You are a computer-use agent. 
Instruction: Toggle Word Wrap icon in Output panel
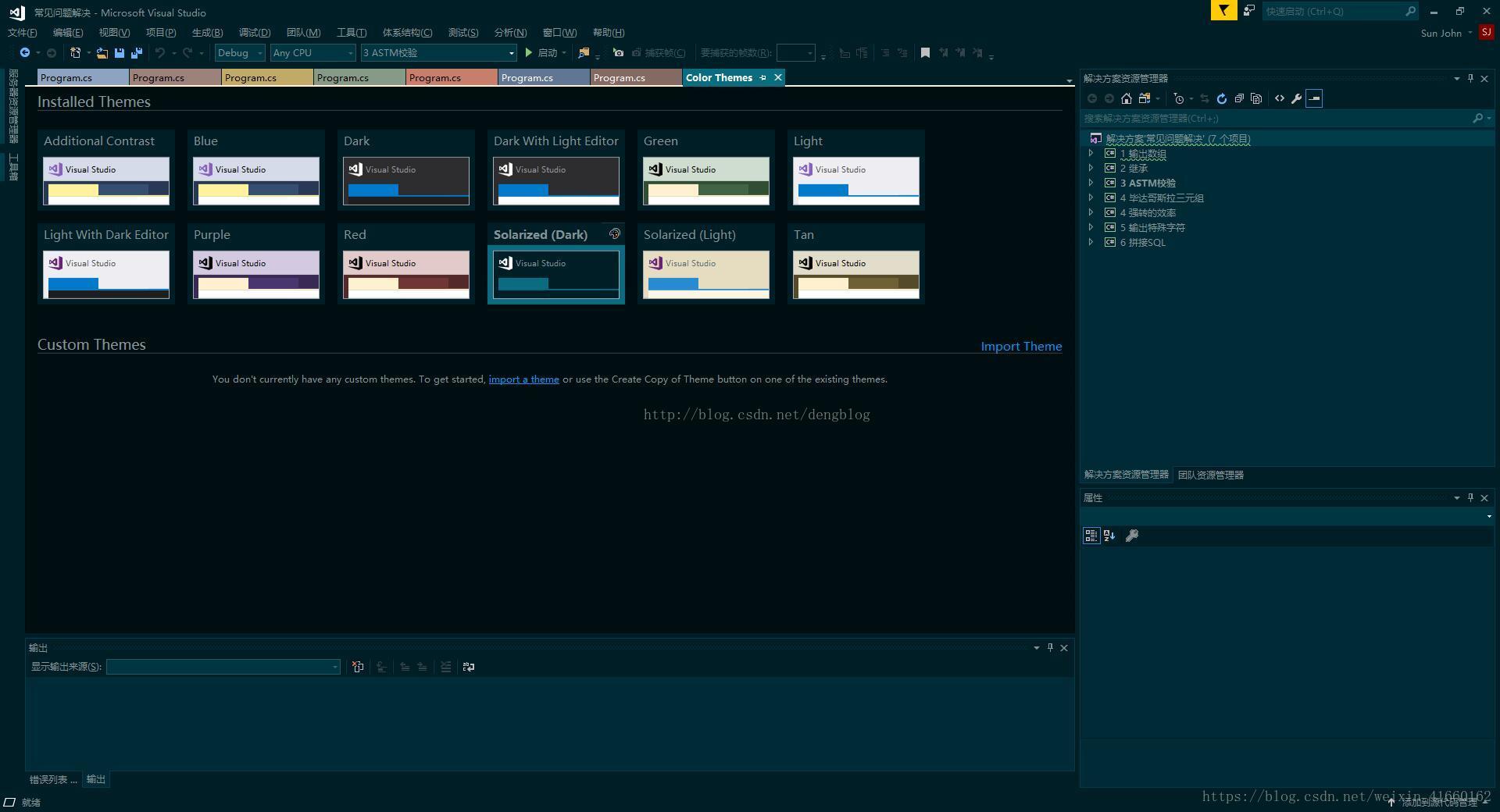(469, 667)
